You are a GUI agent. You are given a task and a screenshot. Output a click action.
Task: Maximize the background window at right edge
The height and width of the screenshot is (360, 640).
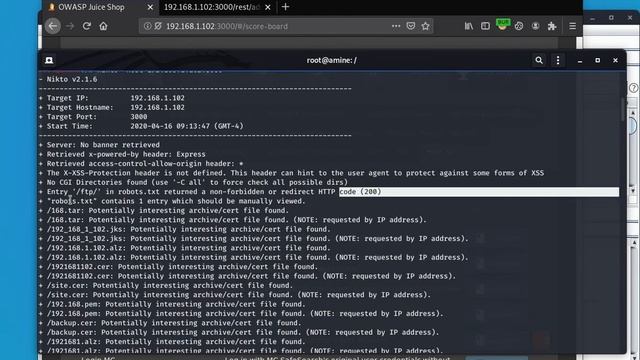[611, 18]
